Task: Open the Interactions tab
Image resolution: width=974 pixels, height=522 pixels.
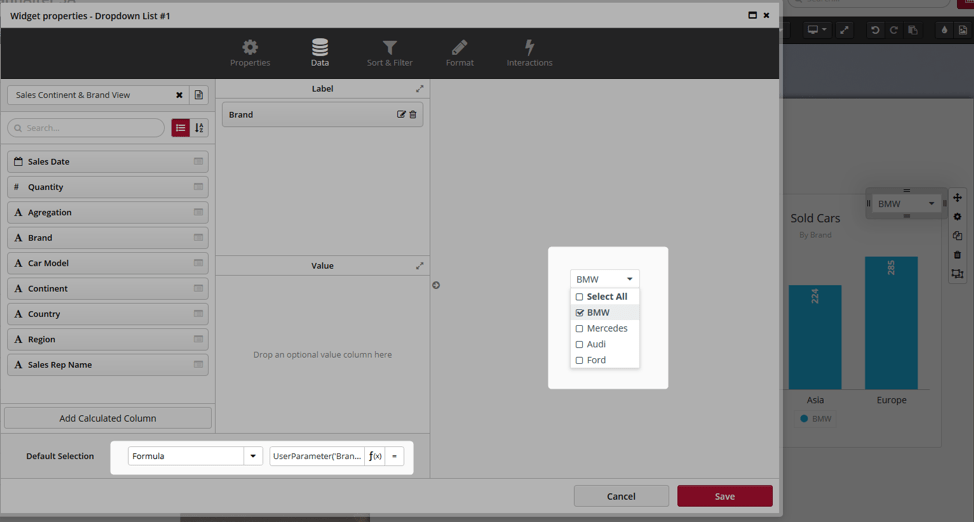Action: pyautogui.click(x=529, y=53)
